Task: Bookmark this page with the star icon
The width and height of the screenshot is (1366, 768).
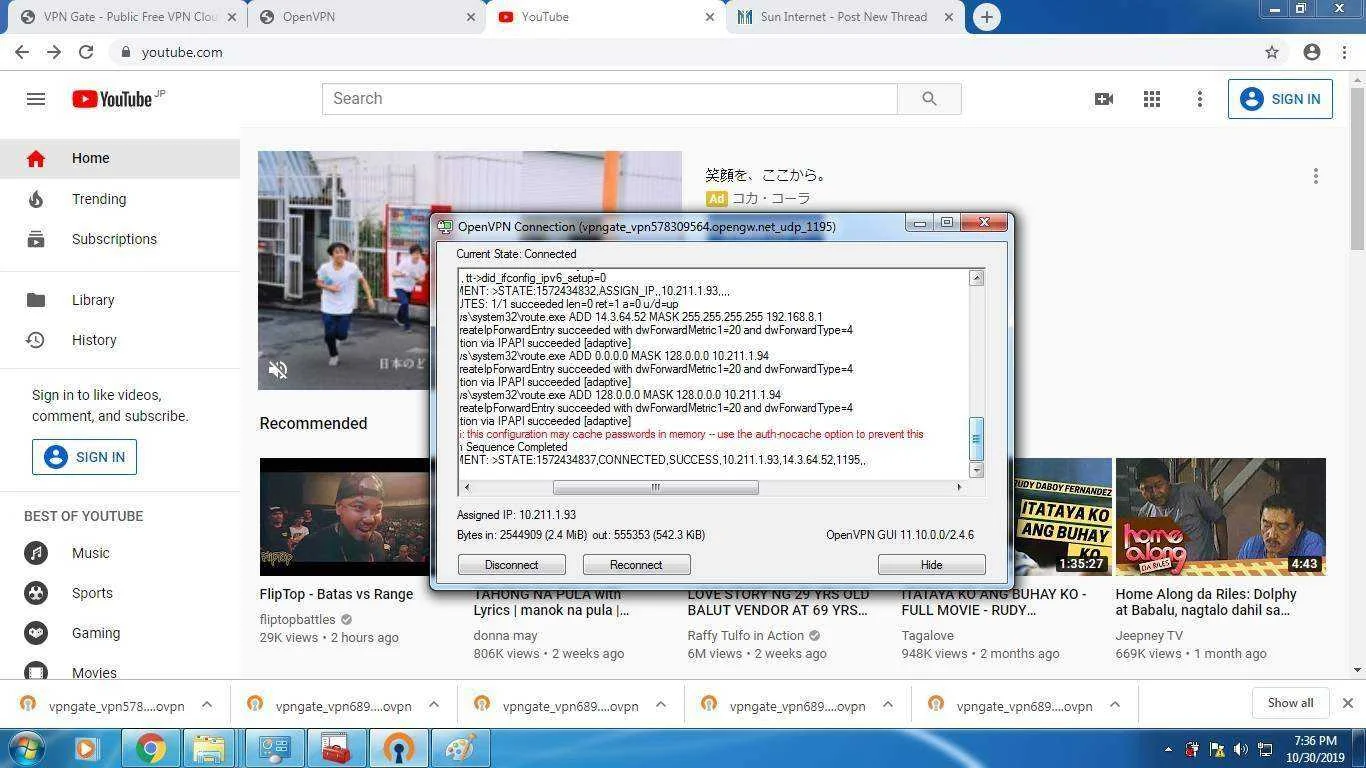Action: (x=1272, y=52)
